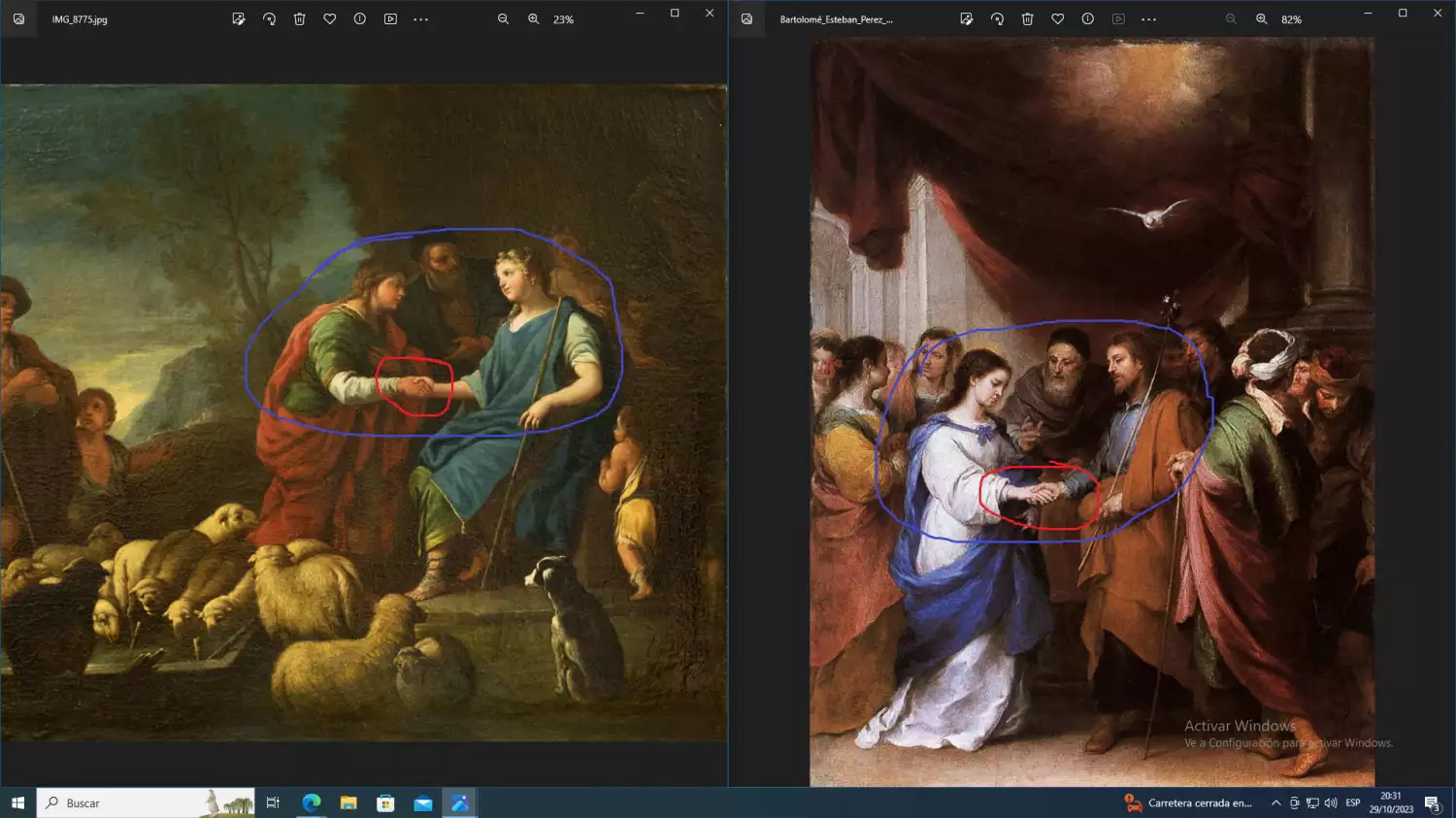
Task: Minimize the Bartolomé window
Action: point(1368,14)
